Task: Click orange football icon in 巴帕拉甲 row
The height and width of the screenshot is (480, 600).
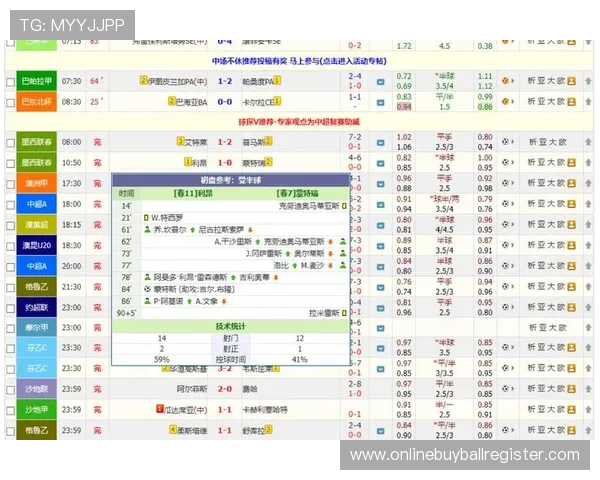Action: [x=505, y=81]
